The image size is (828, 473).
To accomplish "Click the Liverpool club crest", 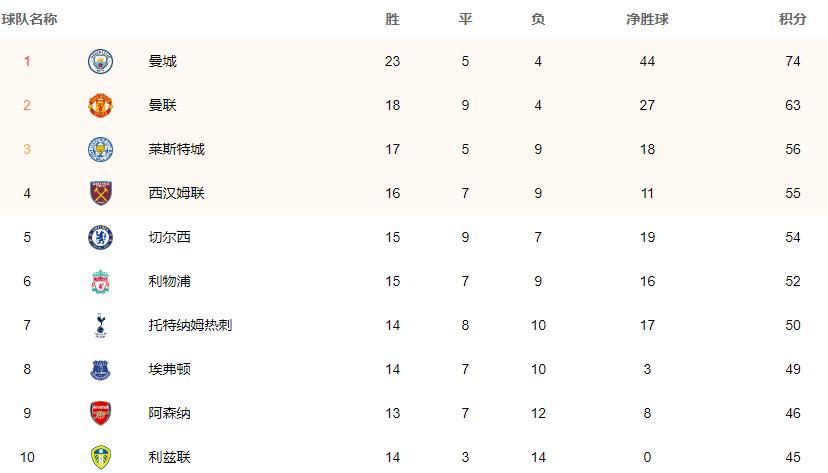I will point(100,281).
